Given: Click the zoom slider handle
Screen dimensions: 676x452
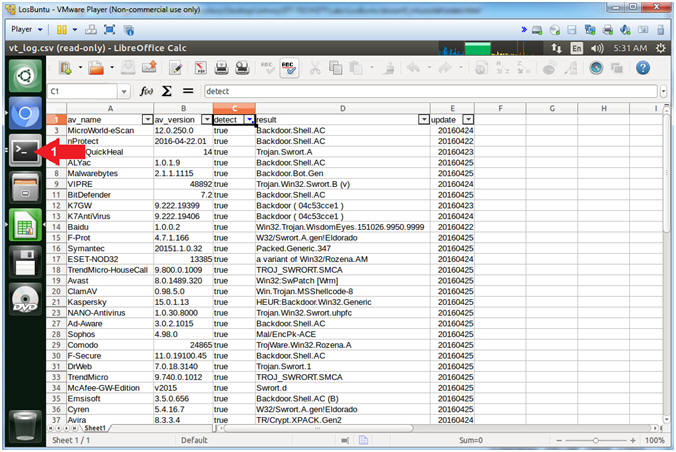Looking at the screenshot, I should point(595,440).
